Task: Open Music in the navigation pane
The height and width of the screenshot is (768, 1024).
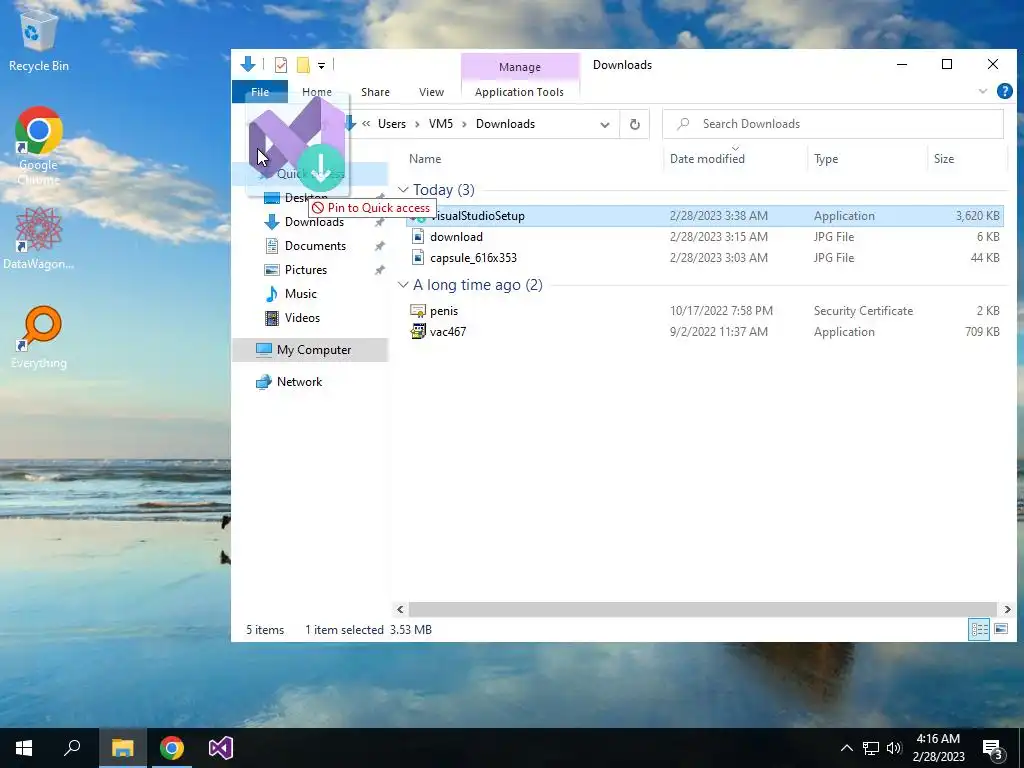Action: [300, 294]
